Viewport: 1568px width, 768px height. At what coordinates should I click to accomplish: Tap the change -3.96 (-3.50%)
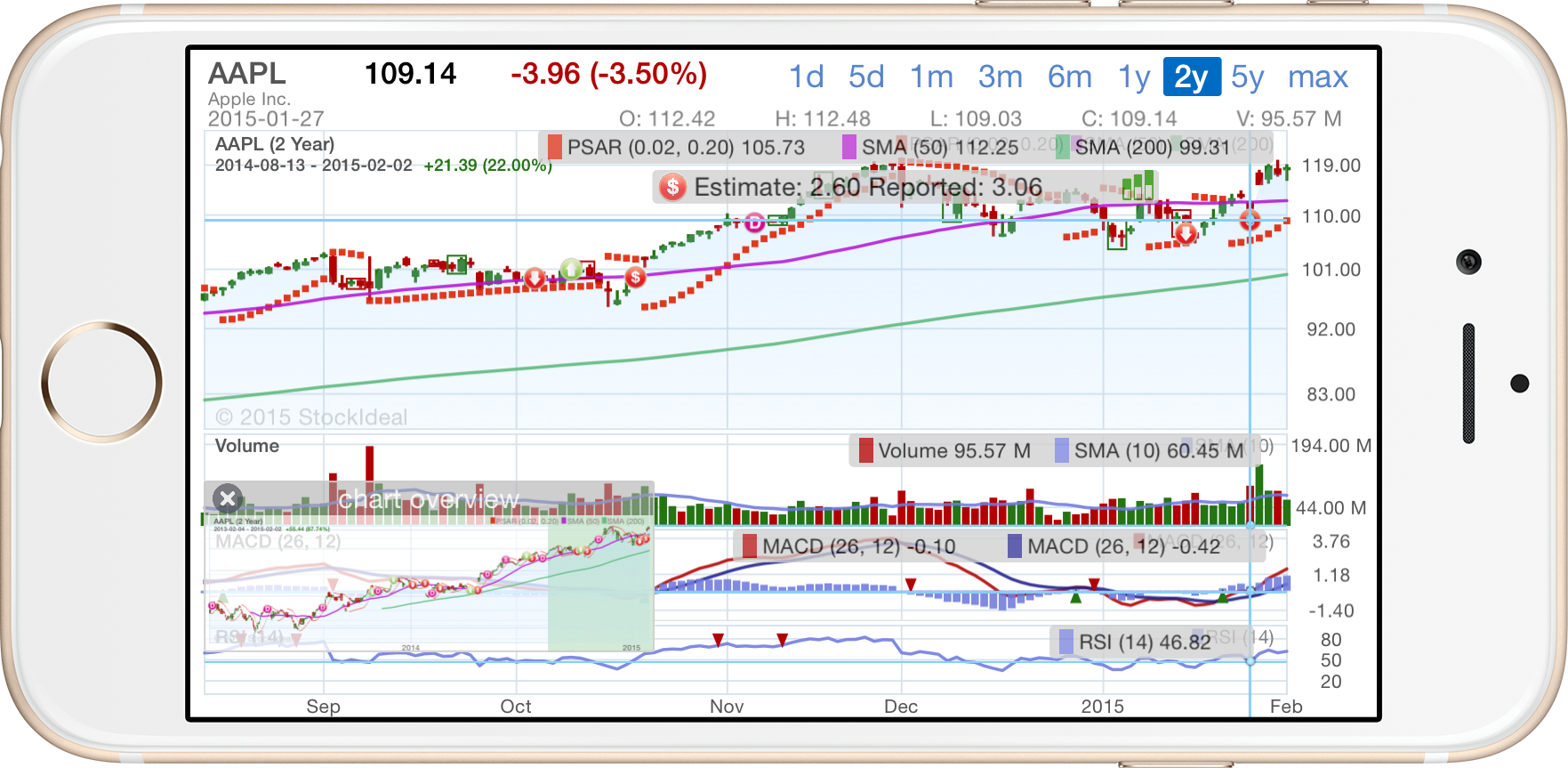pos(609,73)
